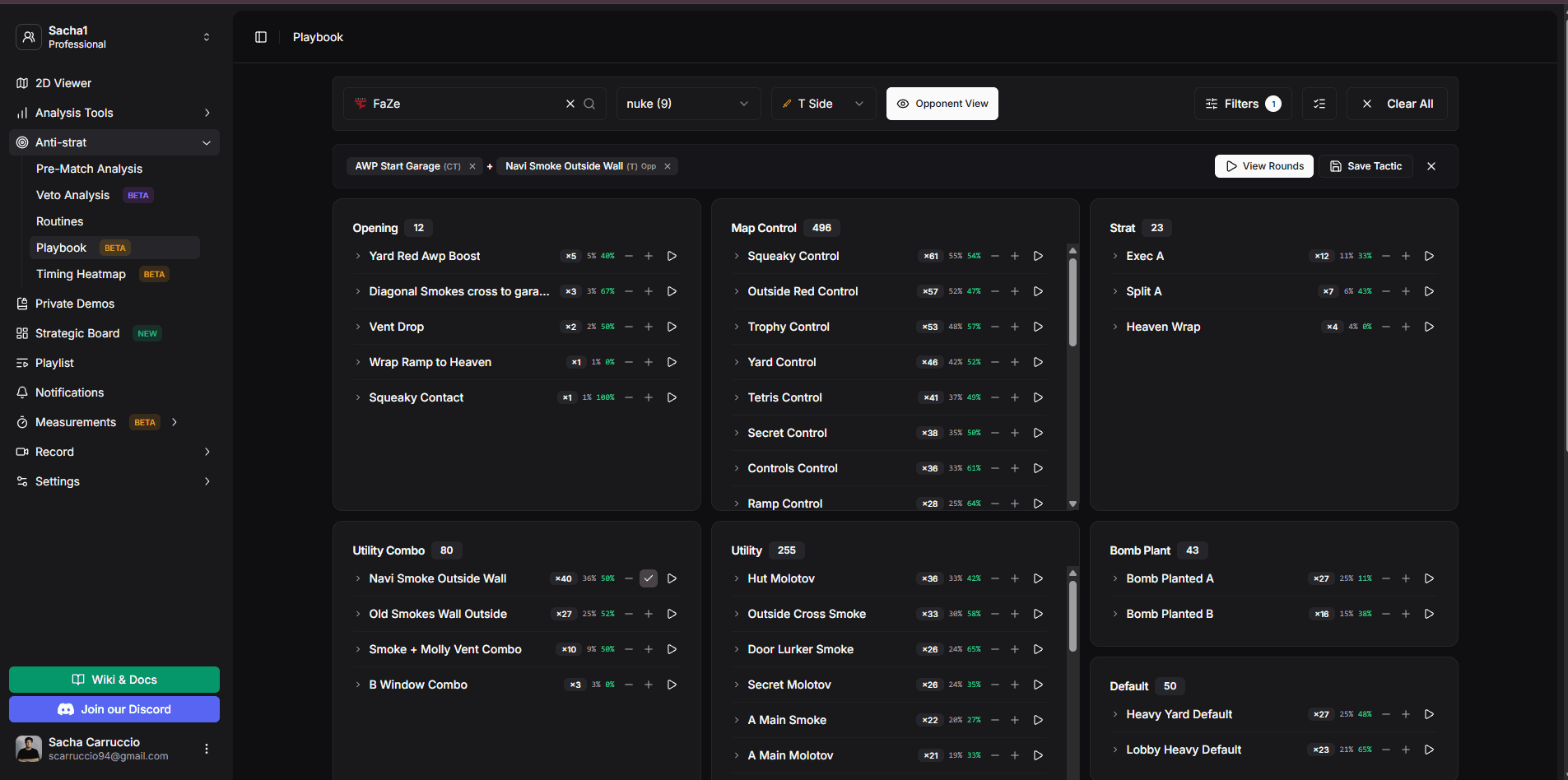This screenshot has width=1568, height=780.
Task: Clear the FaZe team search field
Action: tap(570, 104)
